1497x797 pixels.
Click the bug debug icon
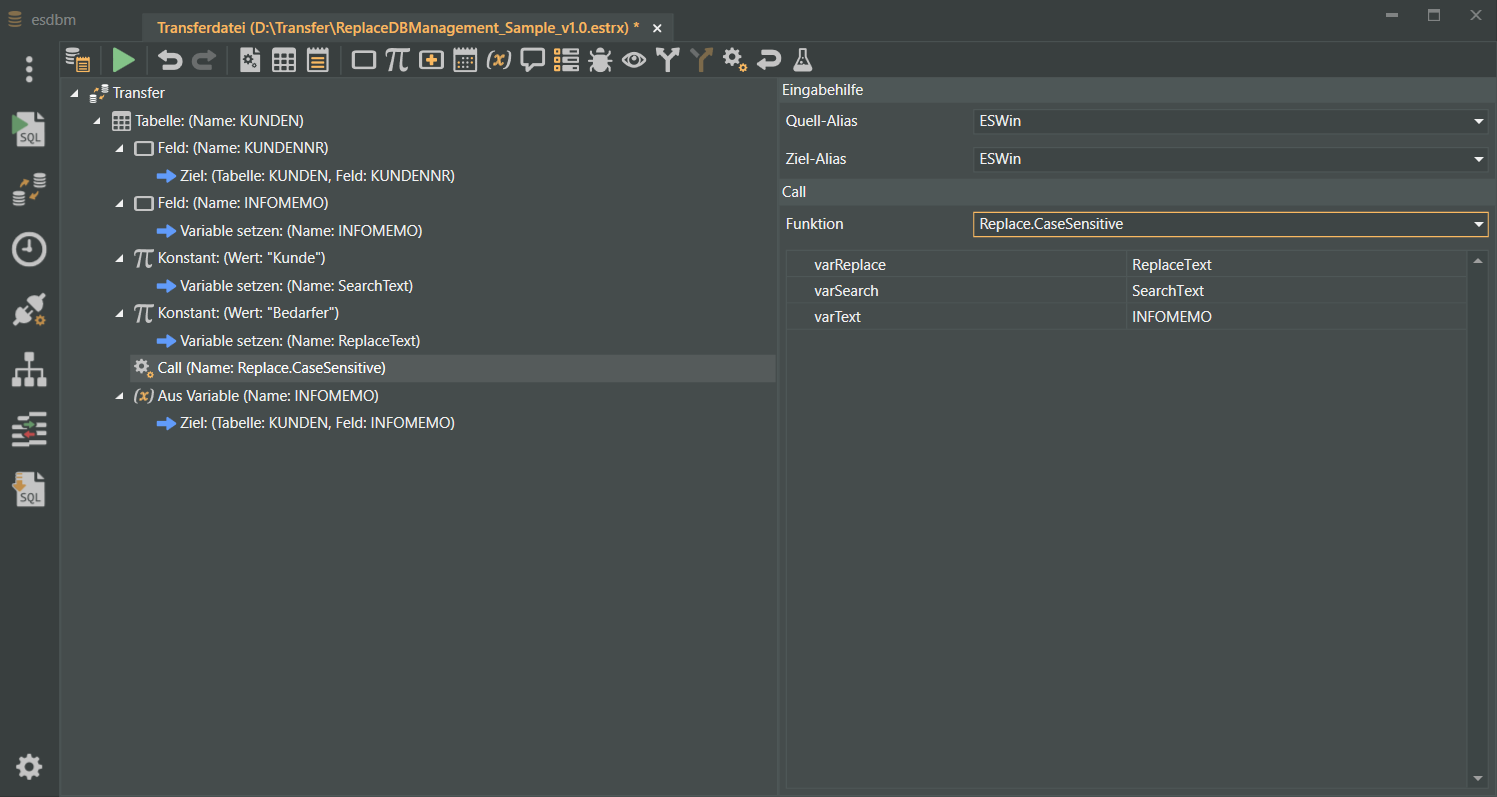600,60
